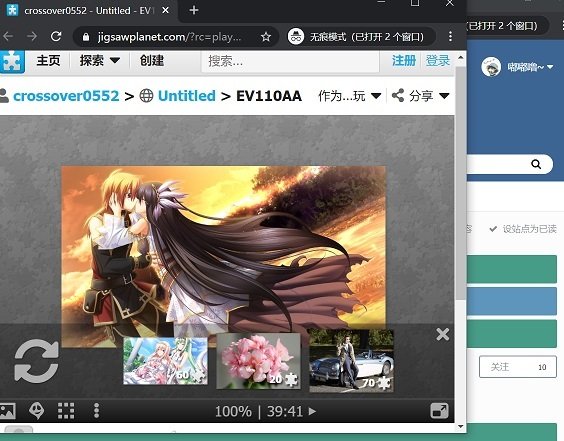Click the user avatar in background window
Viewport: 564px width, 441px height.
[491, 67]
